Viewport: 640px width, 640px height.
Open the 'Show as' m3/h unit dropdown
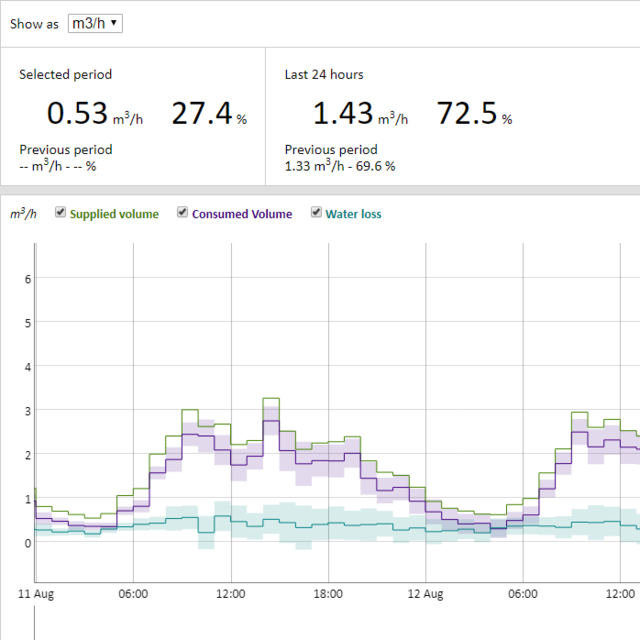point(95,23)
